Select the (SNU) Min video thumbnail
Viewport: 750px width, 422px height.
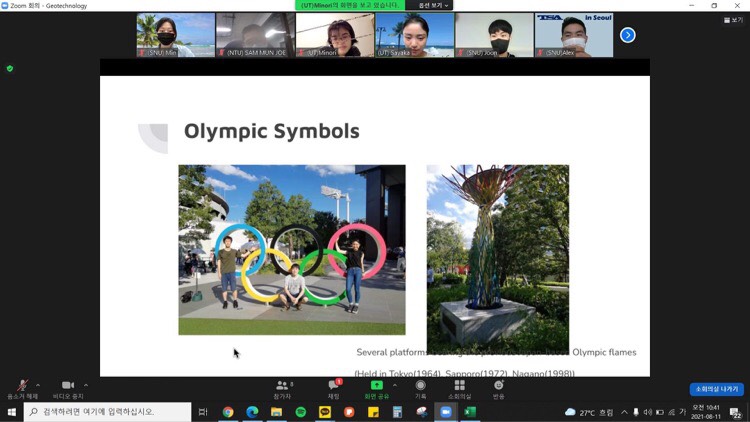point(176,35)
